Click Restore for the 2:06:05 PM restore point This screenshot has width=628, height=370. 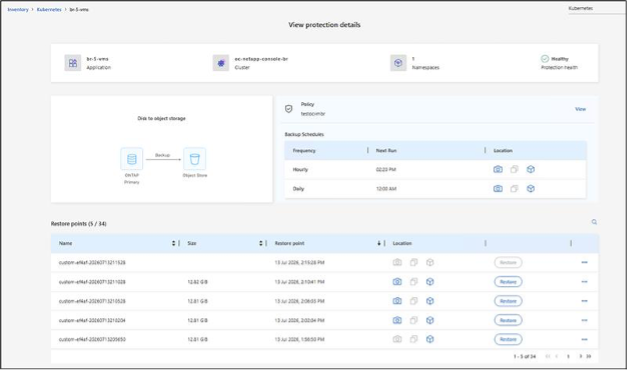(508, 301)
